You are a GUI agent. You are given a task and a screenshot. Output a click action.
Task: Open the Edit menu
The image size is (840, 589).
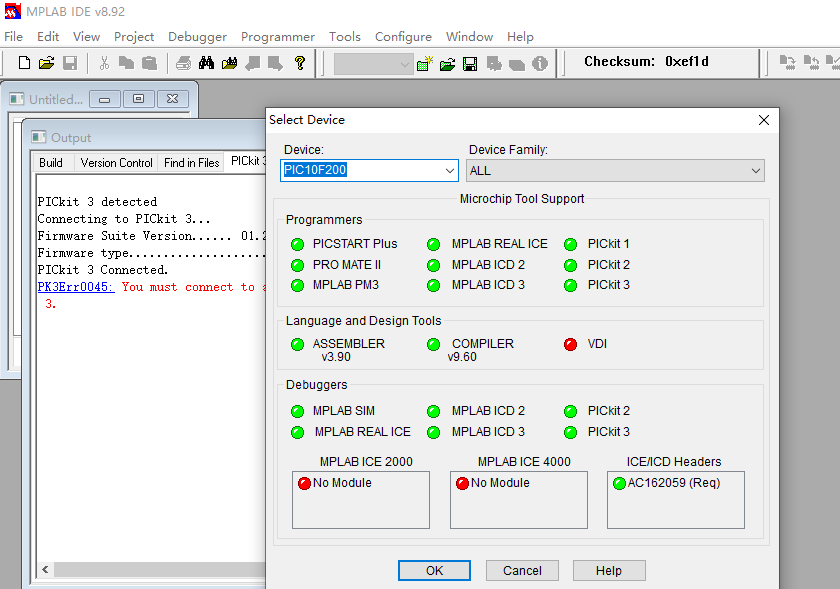coord(48,36)
